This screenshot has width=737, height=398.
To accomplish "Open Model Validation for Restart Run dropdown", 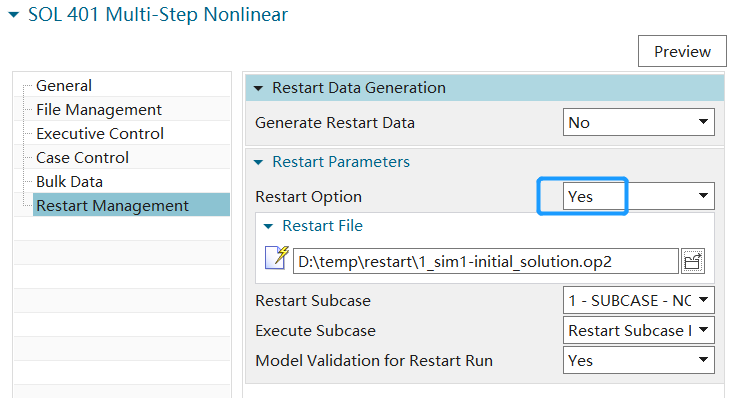I will [x=639, y=360].
